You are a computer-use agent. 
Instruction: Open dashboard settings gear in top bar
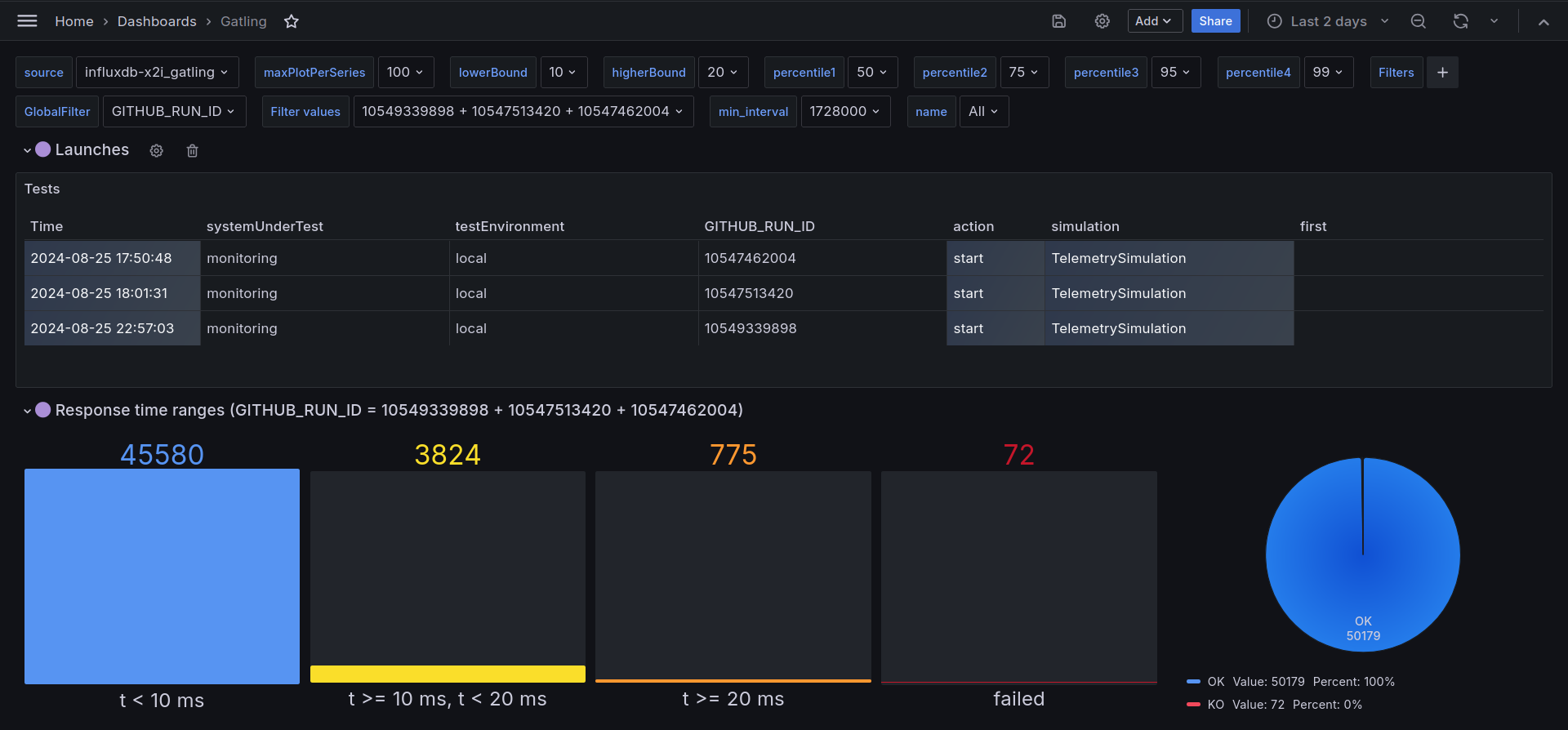(1102, 21)
